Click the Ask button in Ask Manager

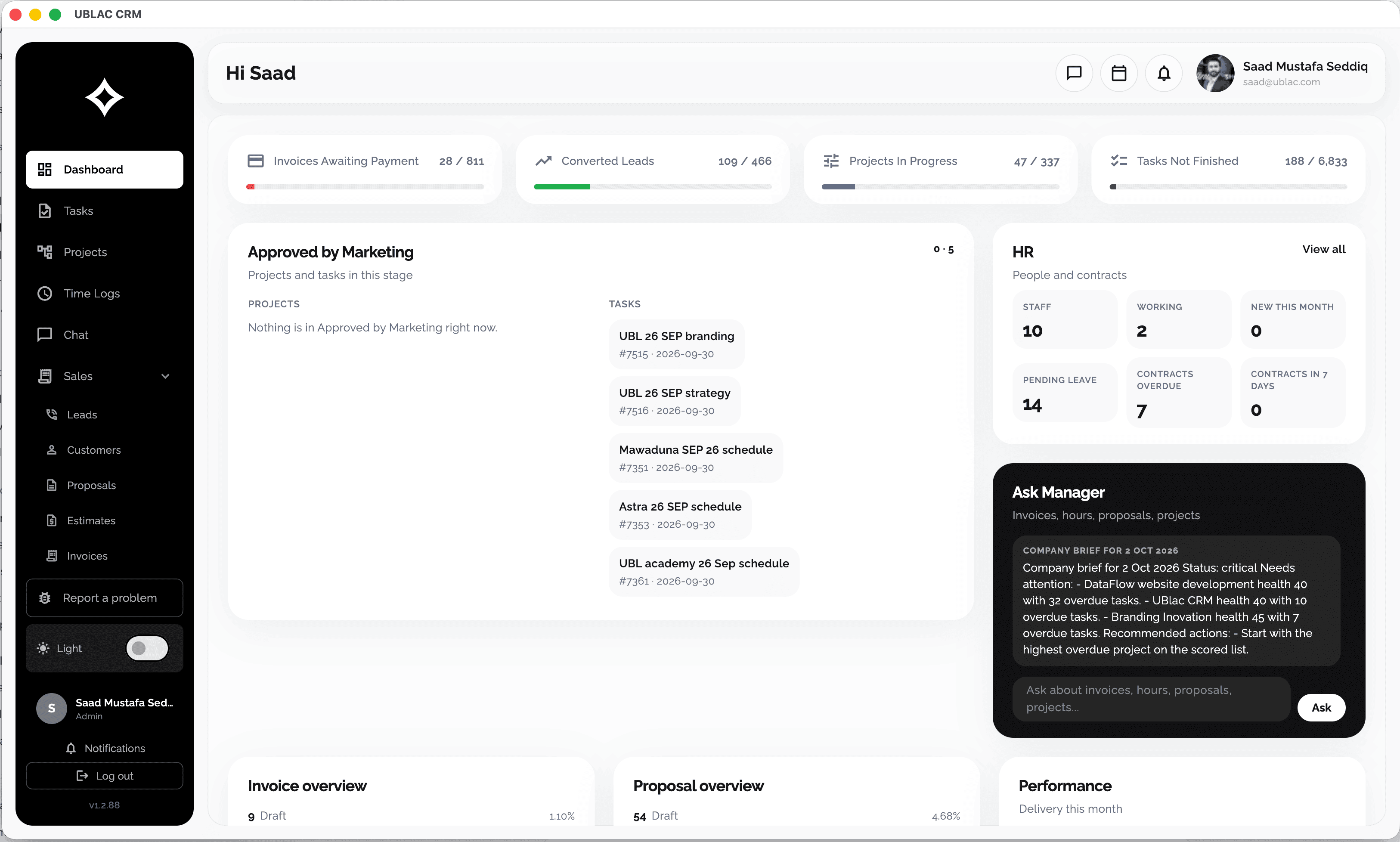[1321, 708]
